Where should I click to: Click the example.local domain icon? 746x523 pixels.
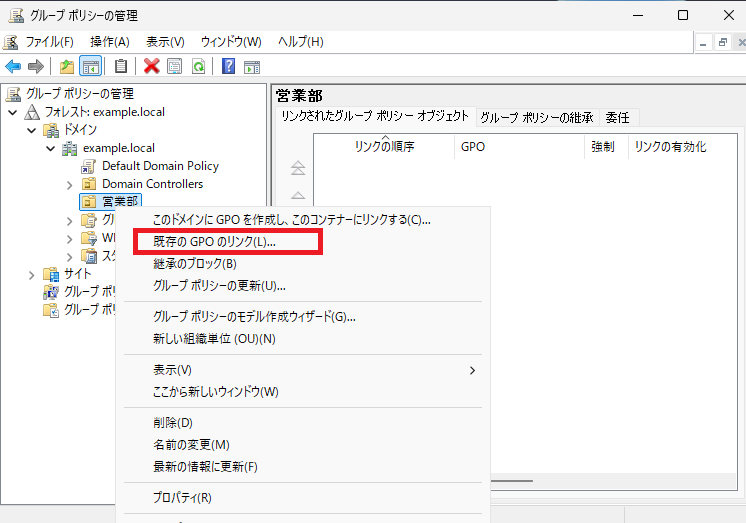[x=69, y=148]
